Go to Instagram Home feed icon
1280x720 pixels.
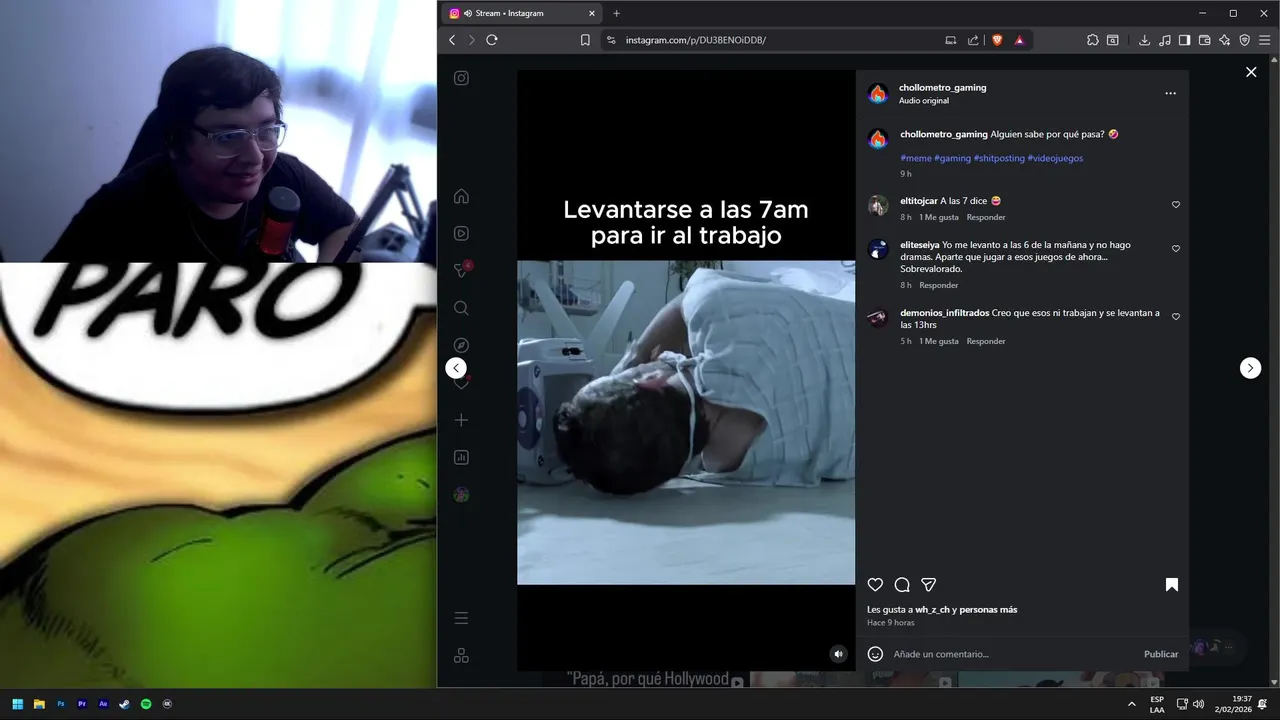(x=461, y=196)
